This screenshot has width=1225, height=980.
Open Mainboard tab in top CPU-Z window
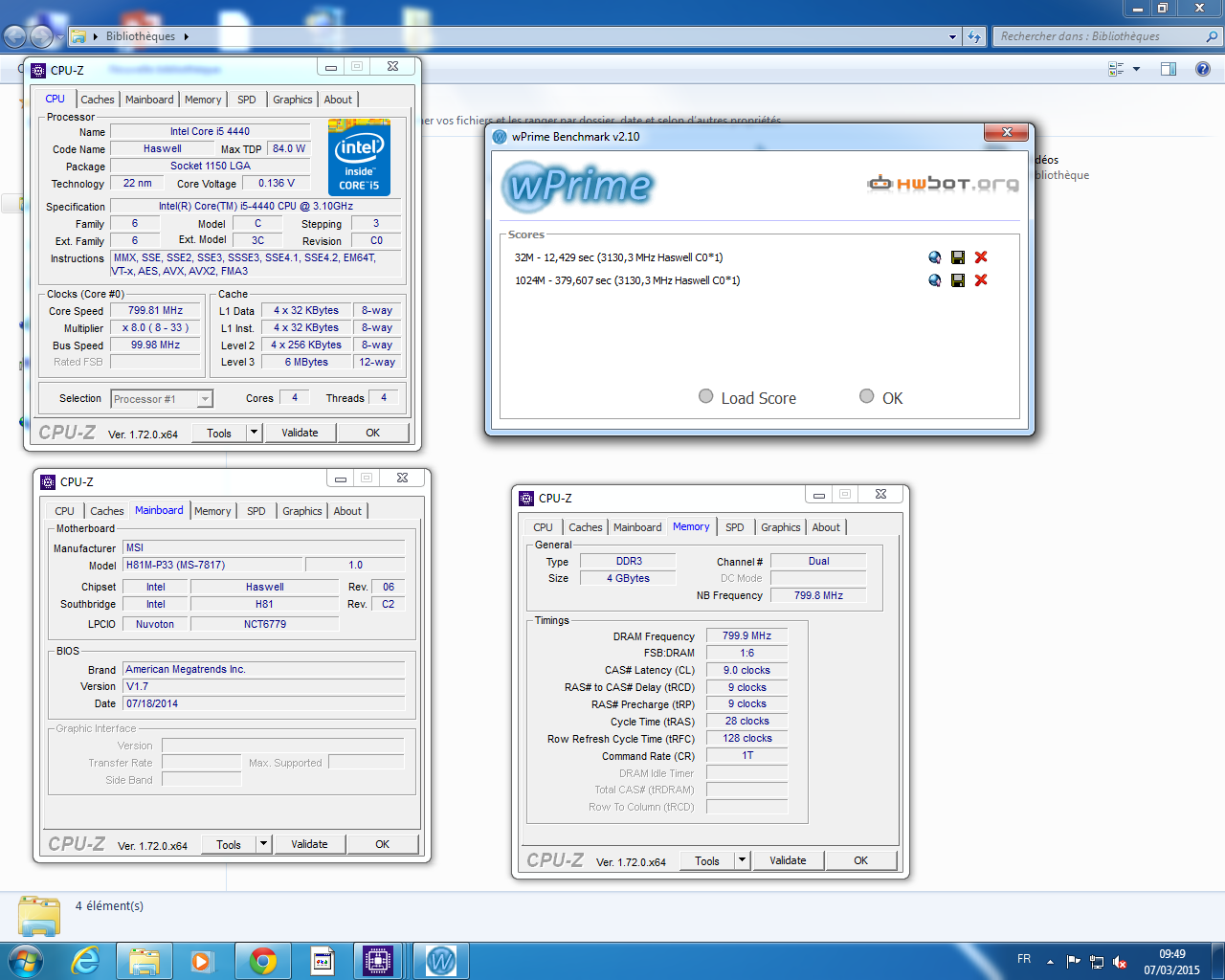click(149, 100)
